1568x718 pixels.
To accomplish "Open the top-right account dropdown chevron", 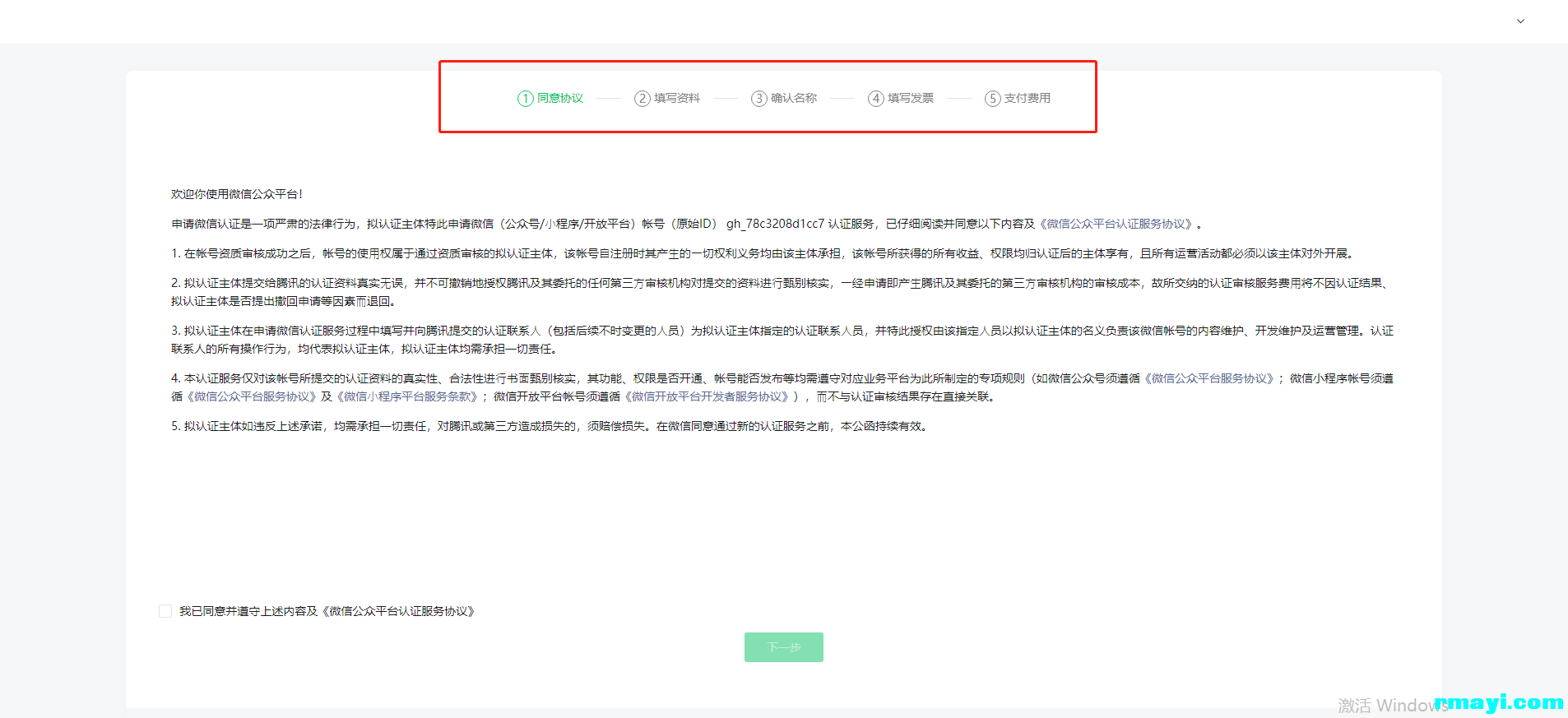I will point(1520,21).
